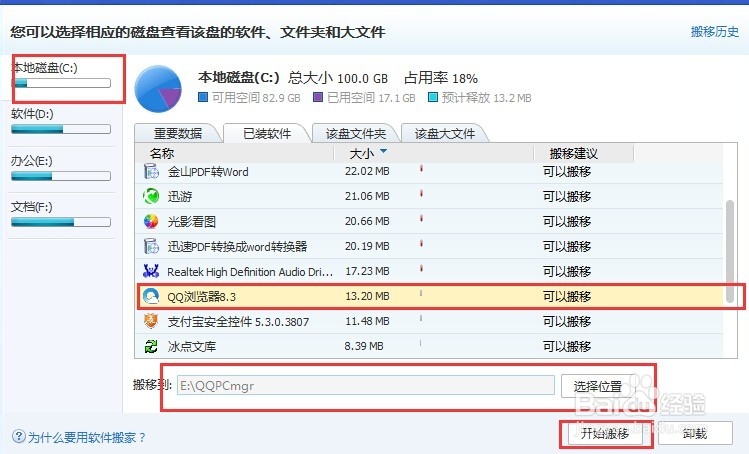Click the 支付宝安全控件 shield icon
The width and height of the screenshot is (749, 454).
tap(151, 321)
